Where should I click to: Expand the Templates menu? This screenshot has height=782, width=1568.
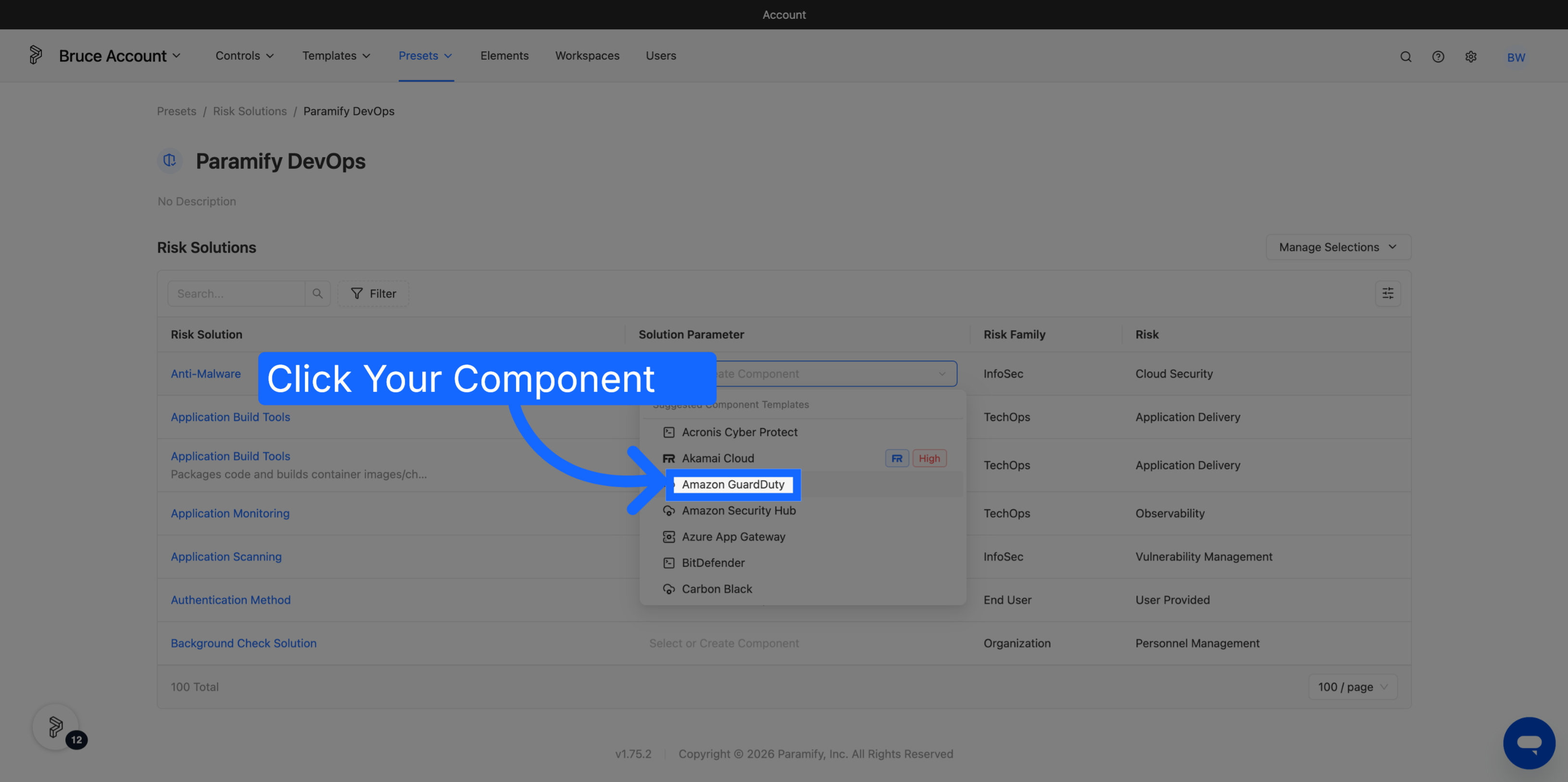337,55
